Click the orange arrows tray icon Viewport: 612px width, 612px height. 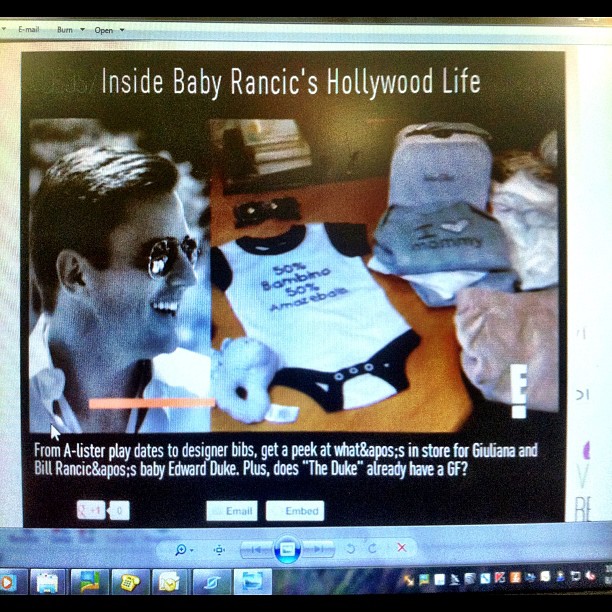pos(408,580)
